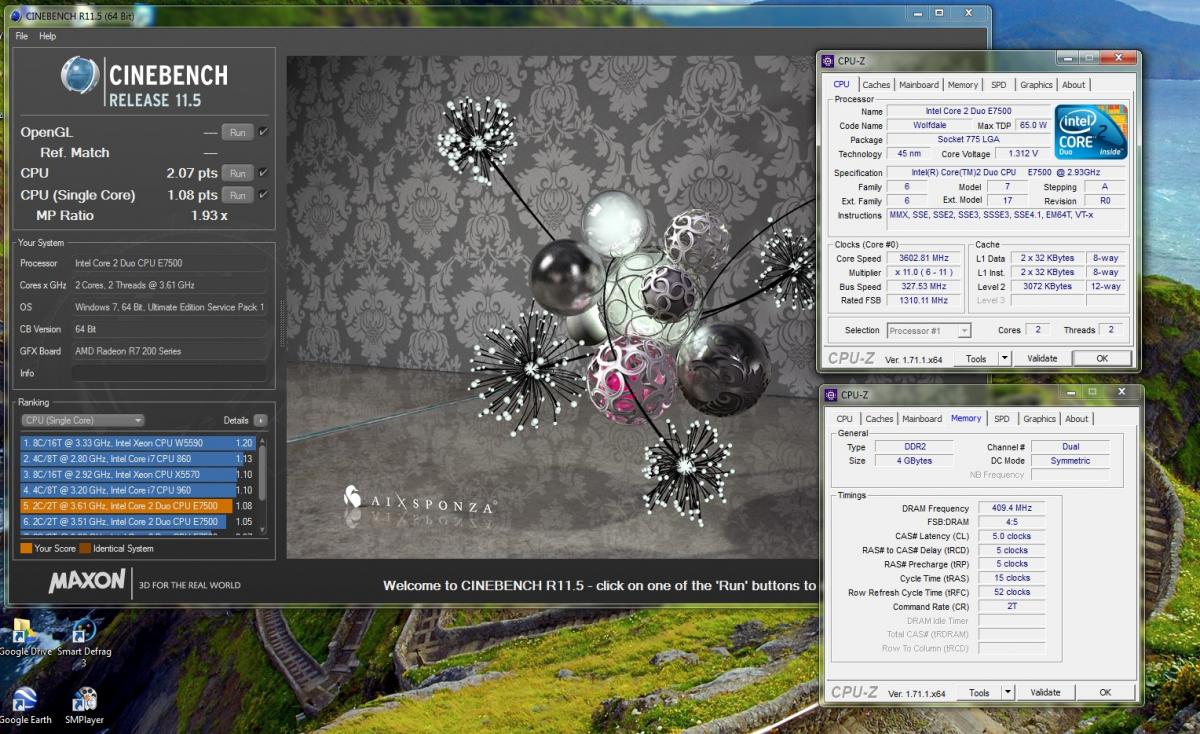Click the lower CPU-Z window's title icon
Image resolution: width=1200 pixels, height=734 pixels.
pyautogui.click(x=830, y=395)
